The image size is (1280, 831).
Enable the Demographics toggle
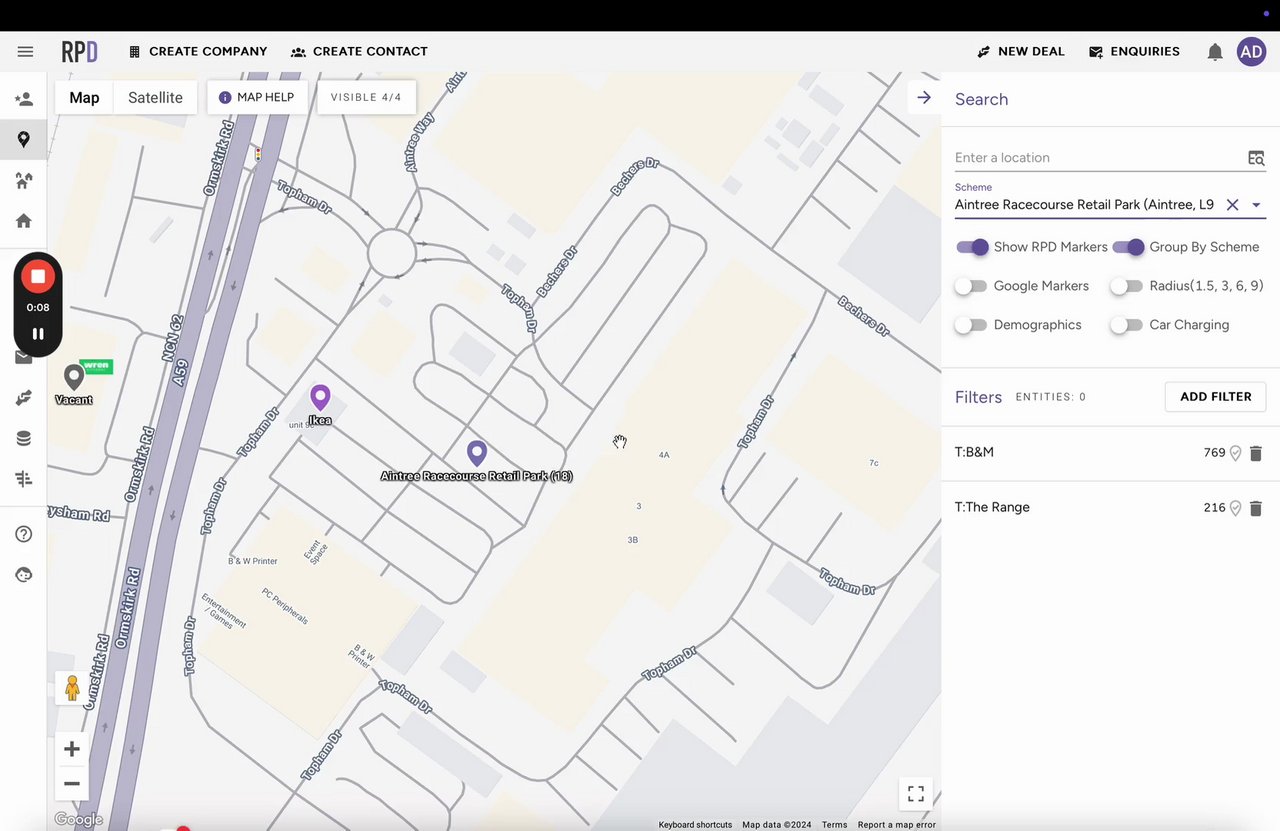pyautogui.click(x=970, y=325)
